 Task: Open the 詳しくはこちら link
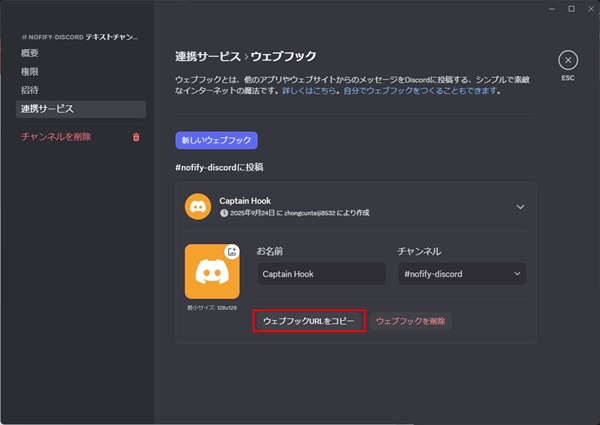coord(309,91)
